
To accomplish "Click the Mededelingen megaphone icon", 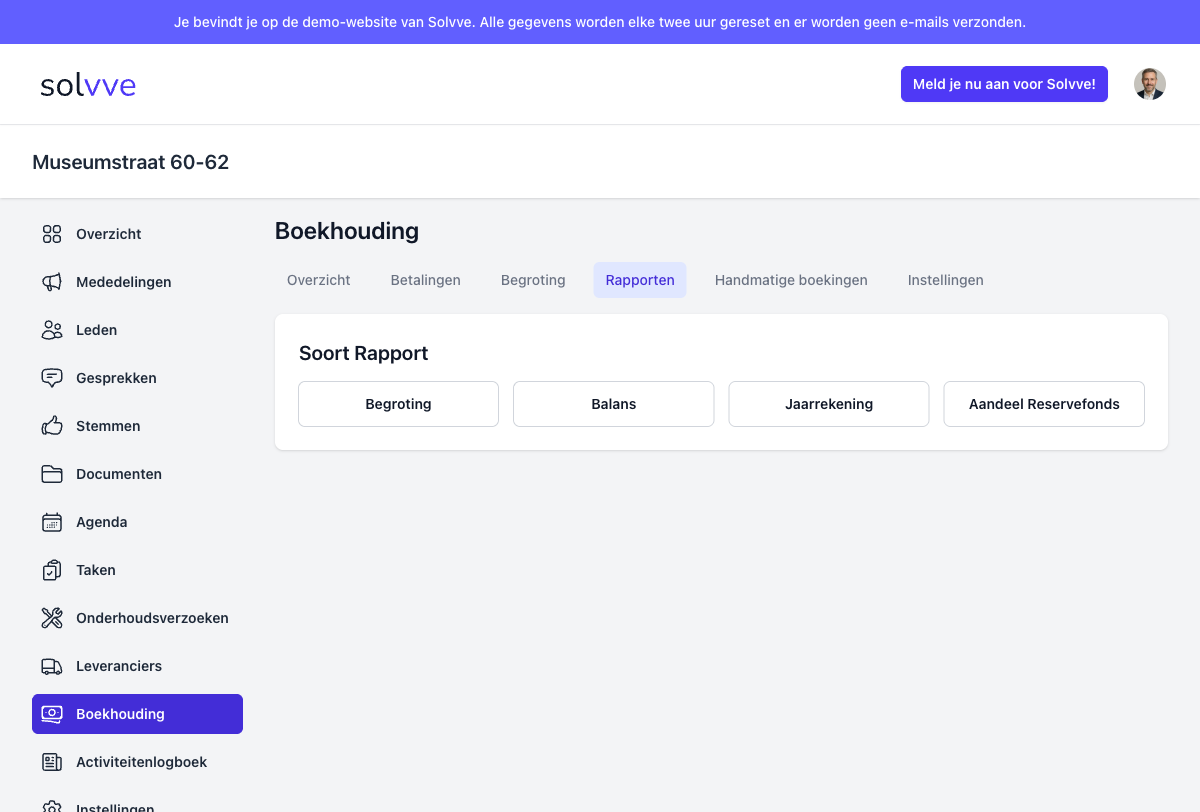I will coord(52,282).
